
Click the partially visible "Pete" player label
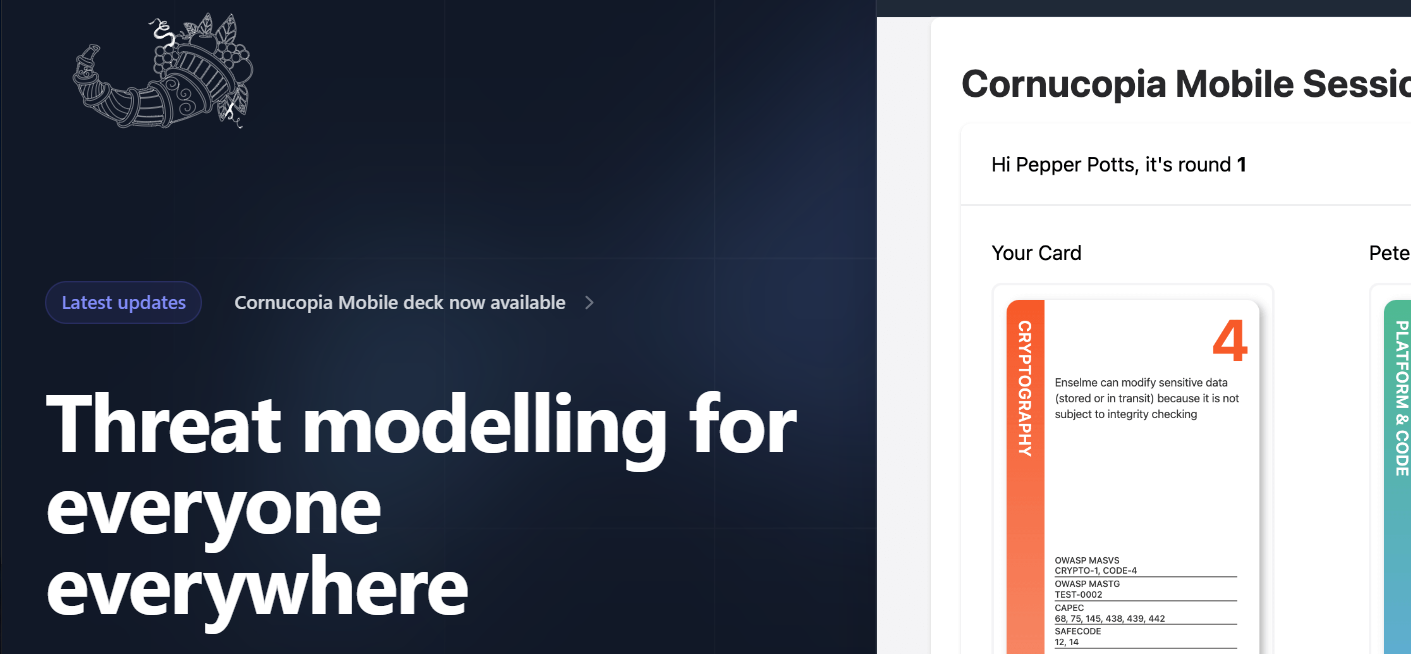(1389, 253)
